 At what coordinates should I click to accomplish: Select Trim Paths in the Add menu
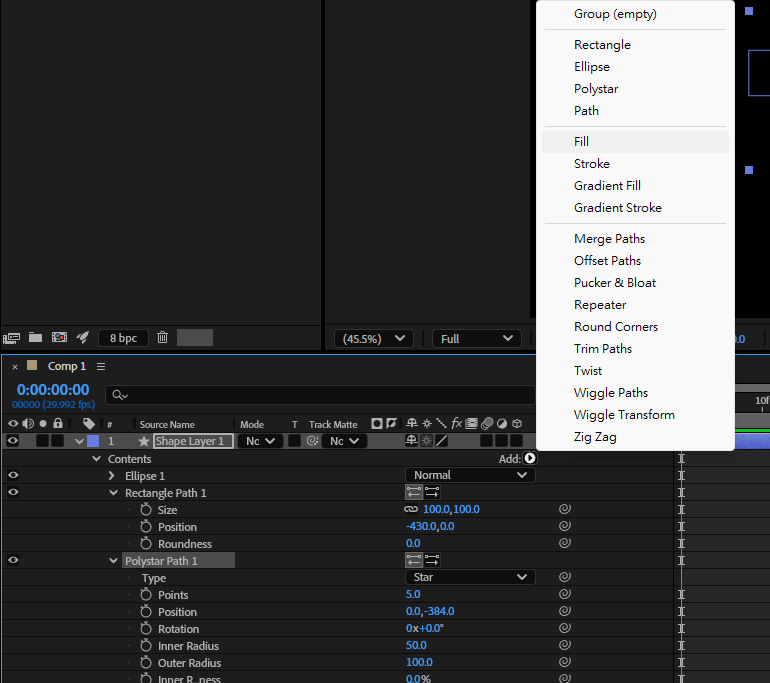tap(603, 349)
